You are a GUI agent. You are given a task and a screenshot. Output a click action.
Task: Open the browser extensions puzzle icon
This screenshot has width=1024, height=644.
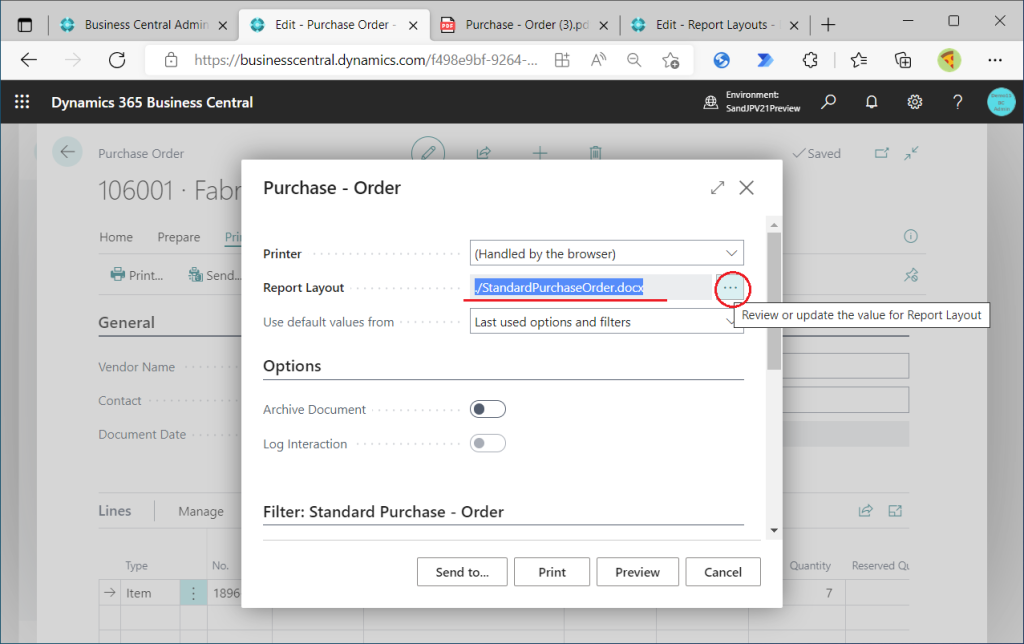click(x=810, y=60)
